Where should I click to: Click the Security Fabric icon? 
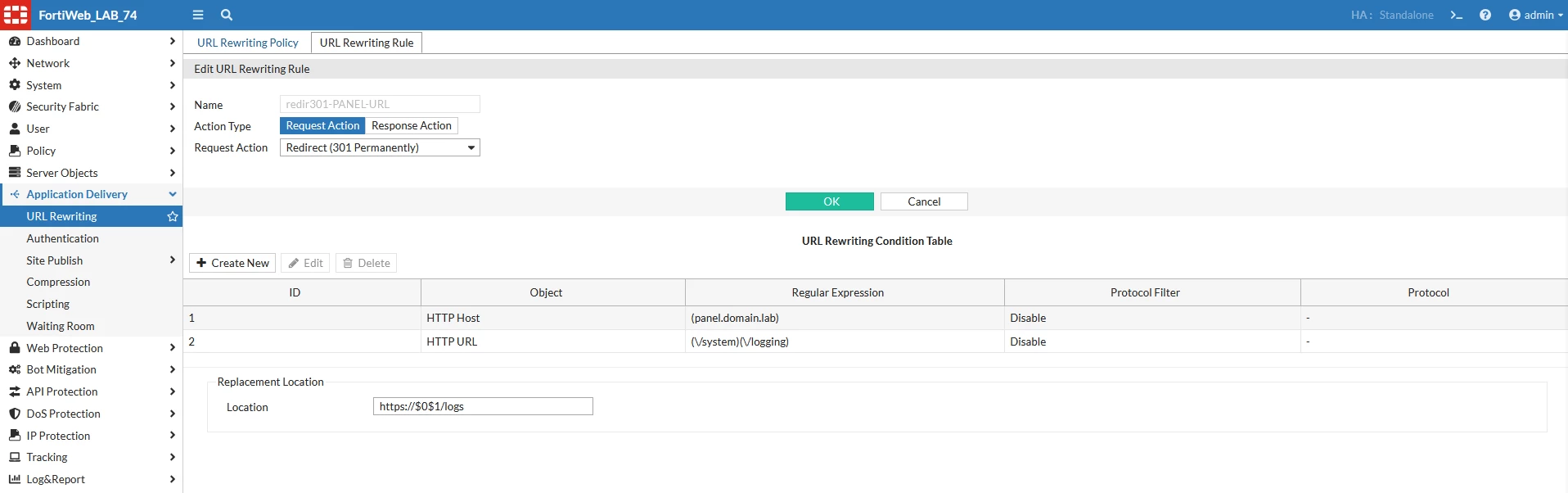click(15, 106)
